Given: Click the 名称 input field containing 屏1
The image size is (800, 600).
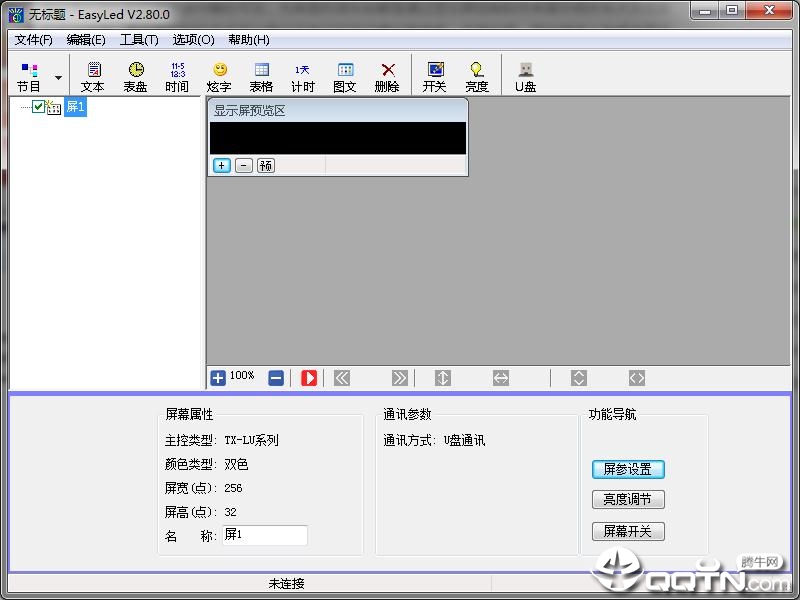Looking at the screenshot, I should tap(265, 535).
